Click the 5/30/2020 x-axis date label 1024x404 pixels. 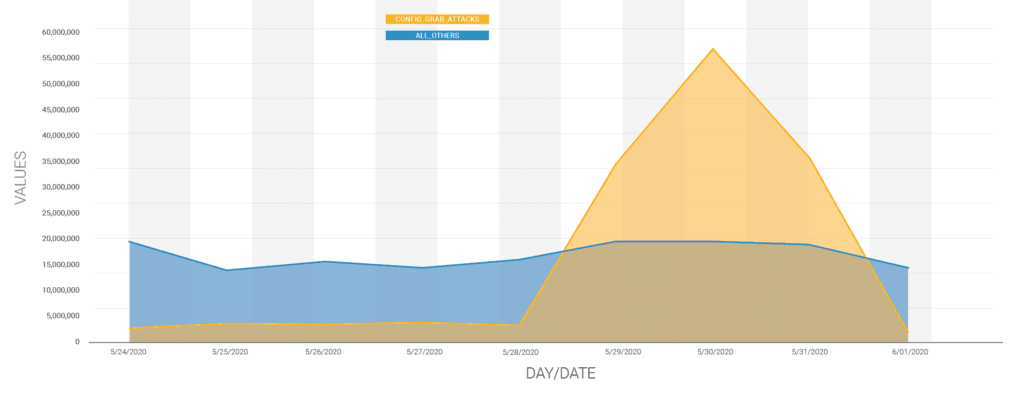[x=714, y=352]
